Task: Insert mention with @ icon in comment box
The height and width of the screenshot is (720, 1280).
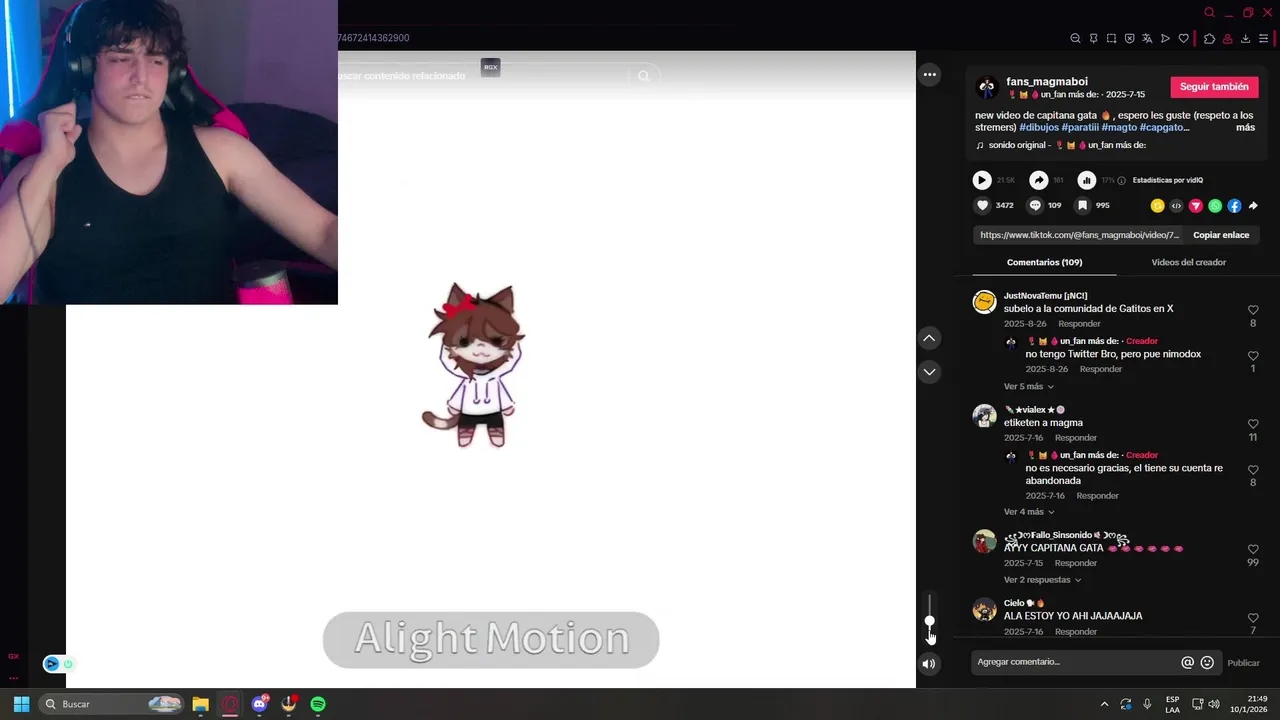Action: click(x=1188, y=663)
